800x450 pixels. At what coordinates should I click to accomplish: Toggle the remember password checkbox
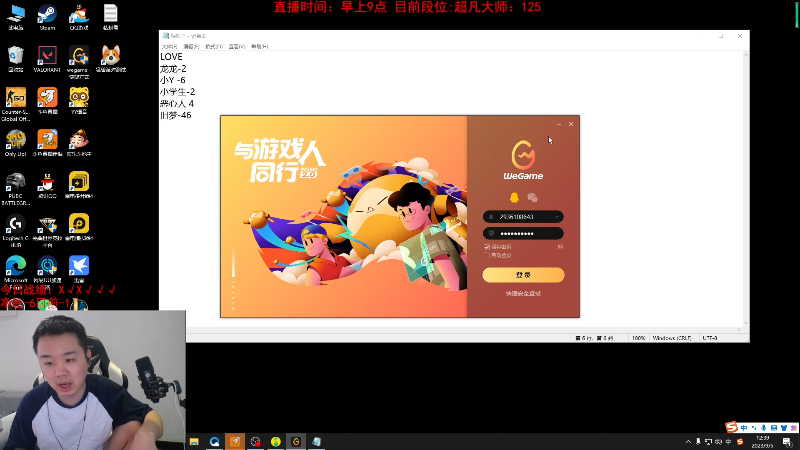487,247
